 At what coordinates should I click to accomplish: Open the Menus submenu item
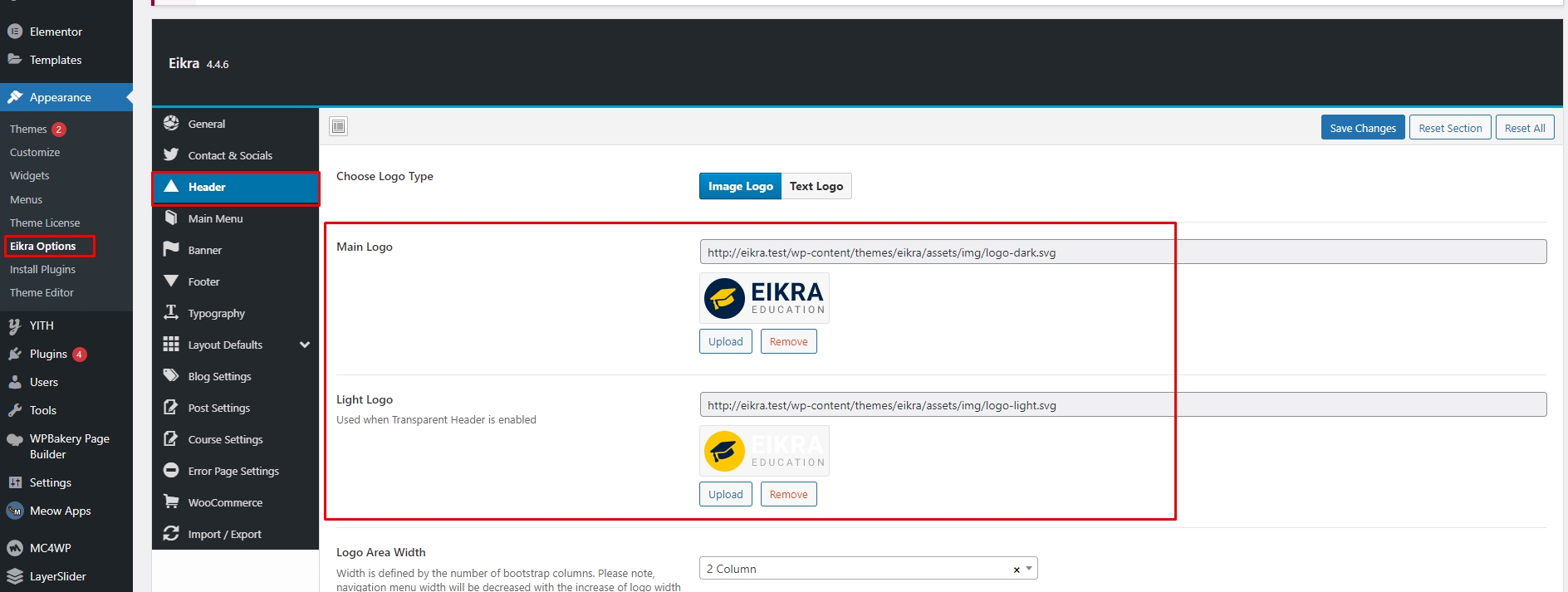click(26, 199)
